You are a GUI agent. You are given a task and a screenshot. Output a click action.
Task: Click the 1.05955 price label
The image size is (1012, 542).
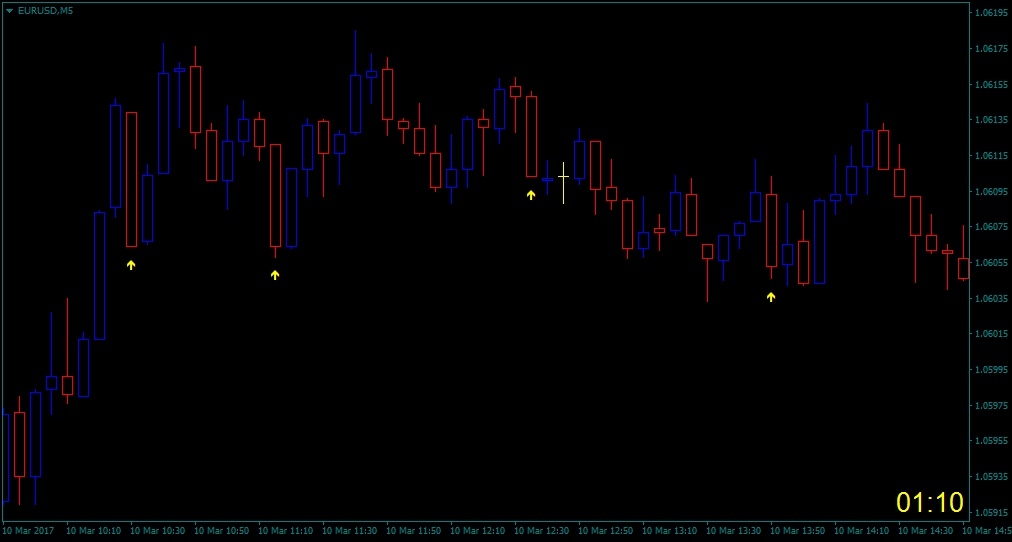coord(993,441)
